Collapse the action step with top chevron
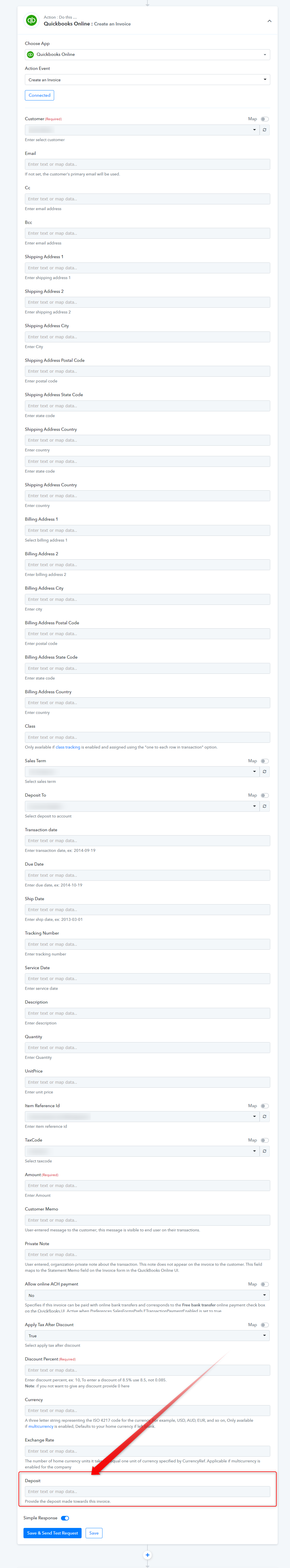 tap(269, 21)
